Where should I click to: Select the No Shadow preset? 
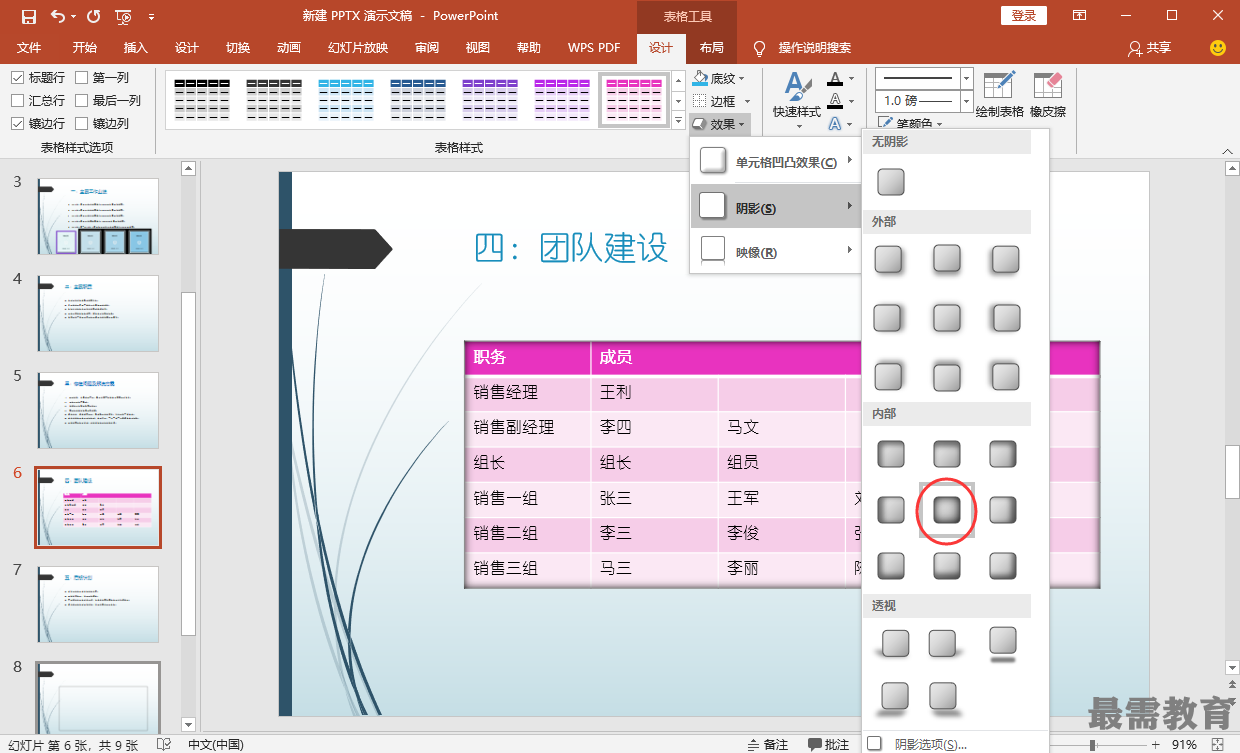pyautogui.click(x=890, y=182)
